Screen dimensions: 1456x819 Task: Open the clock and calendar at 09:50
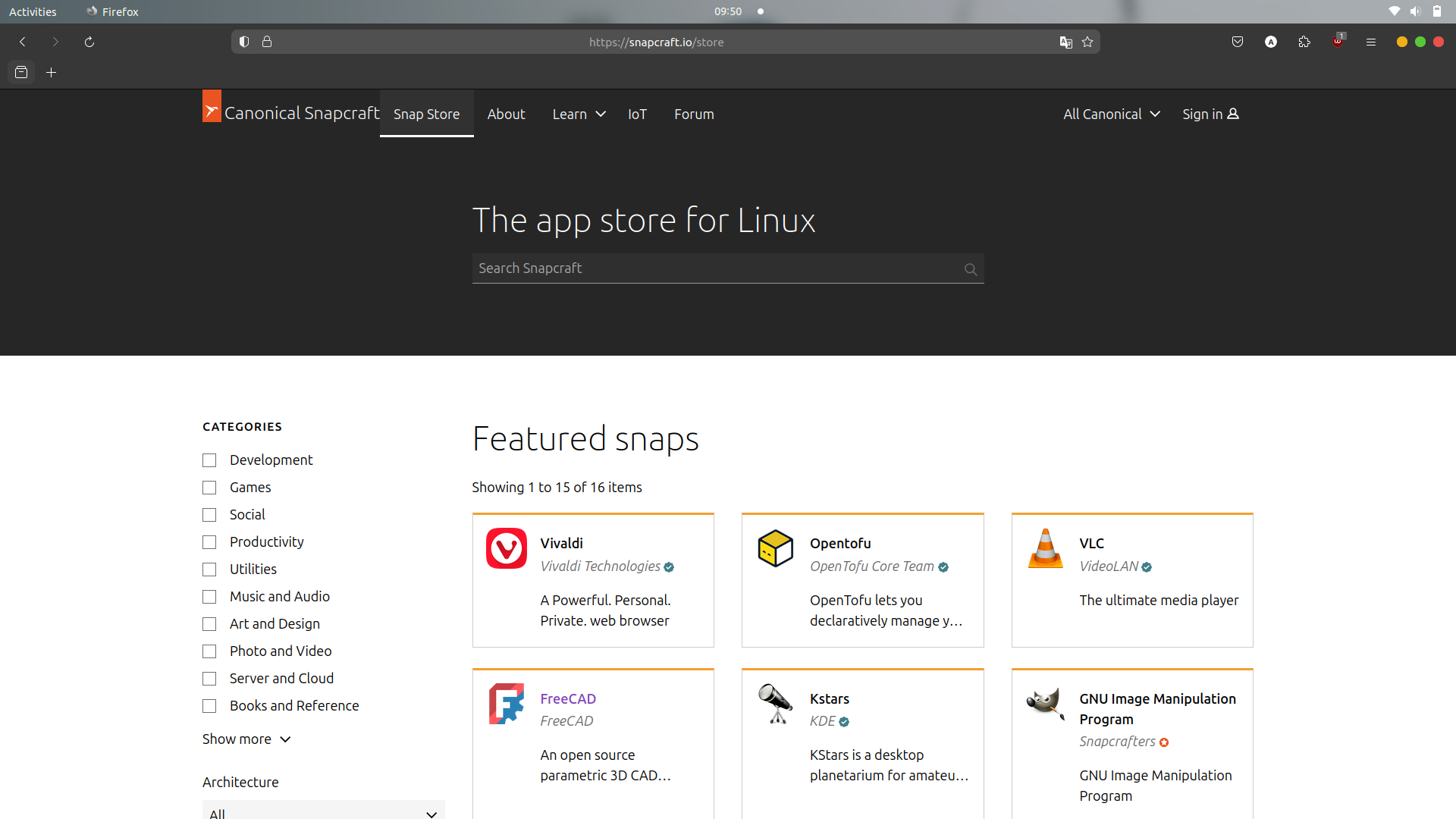[x=728, y=11]
